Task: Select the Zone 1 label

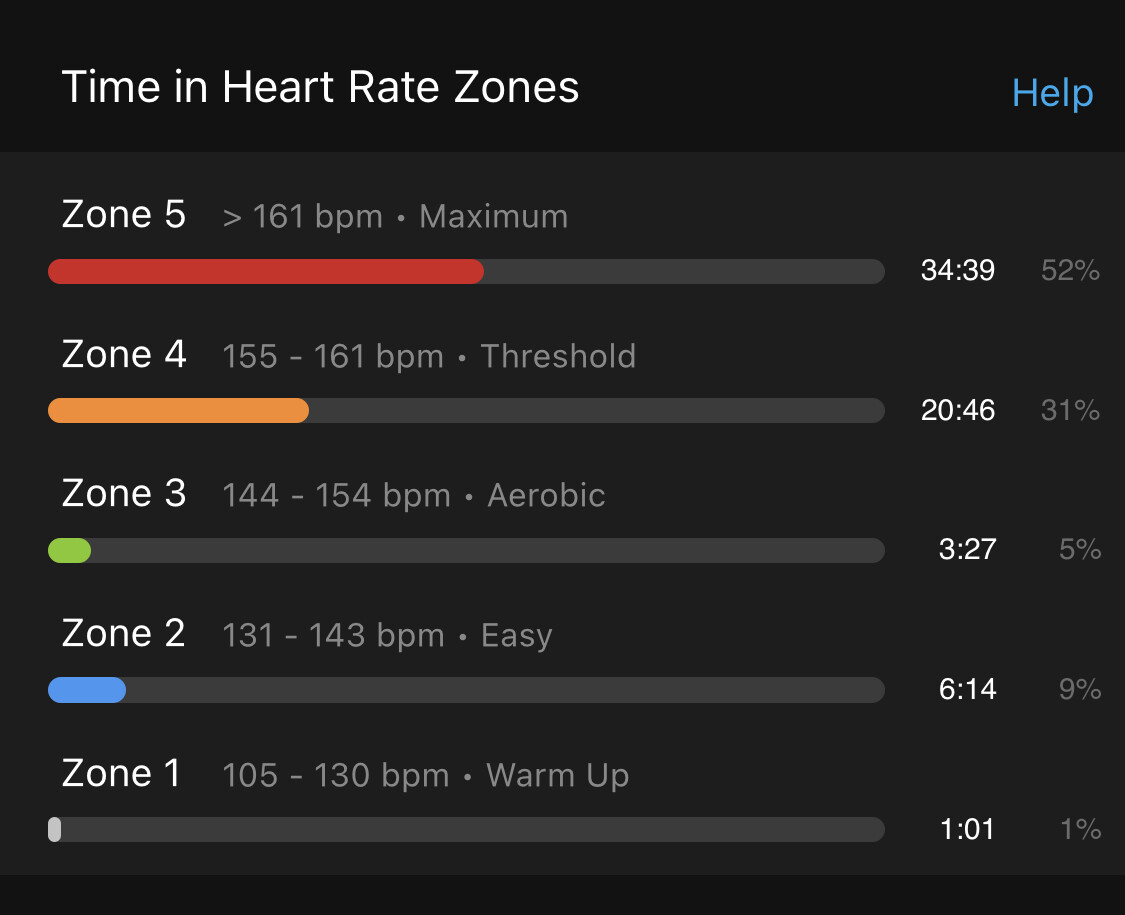Action: click(121, 773)
